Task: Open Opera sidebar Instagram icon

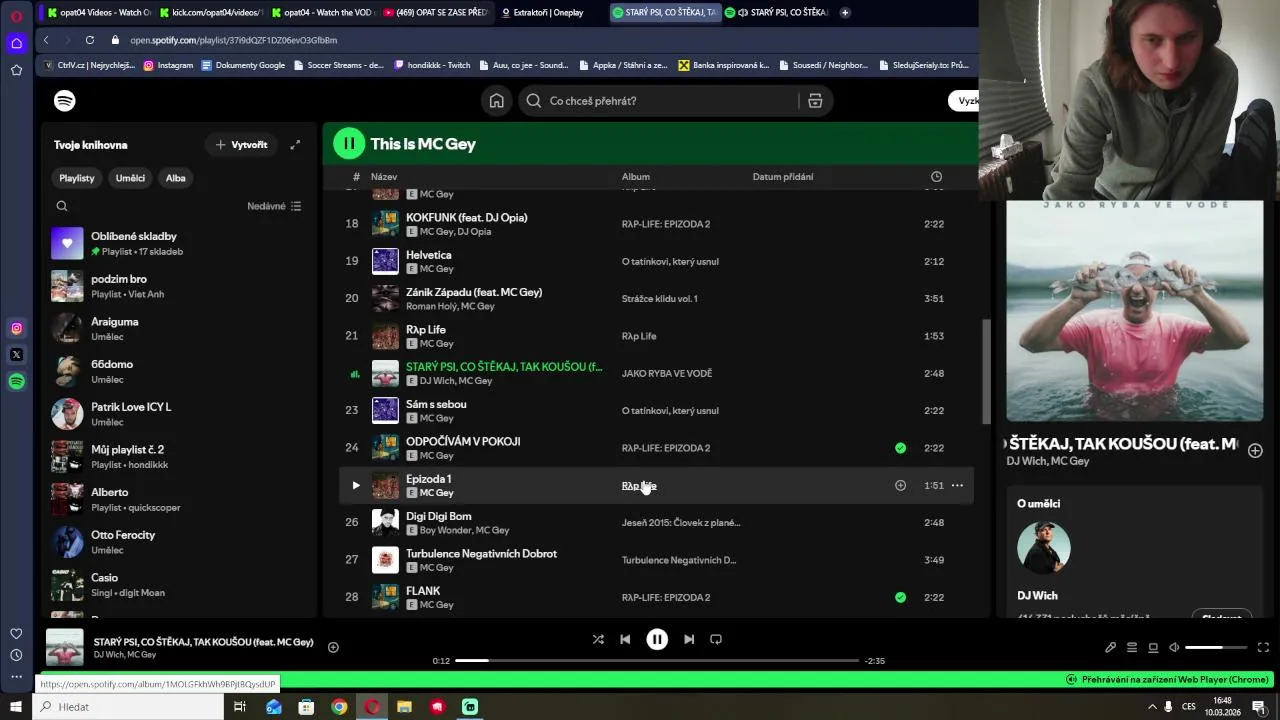Action: point(17,328)
